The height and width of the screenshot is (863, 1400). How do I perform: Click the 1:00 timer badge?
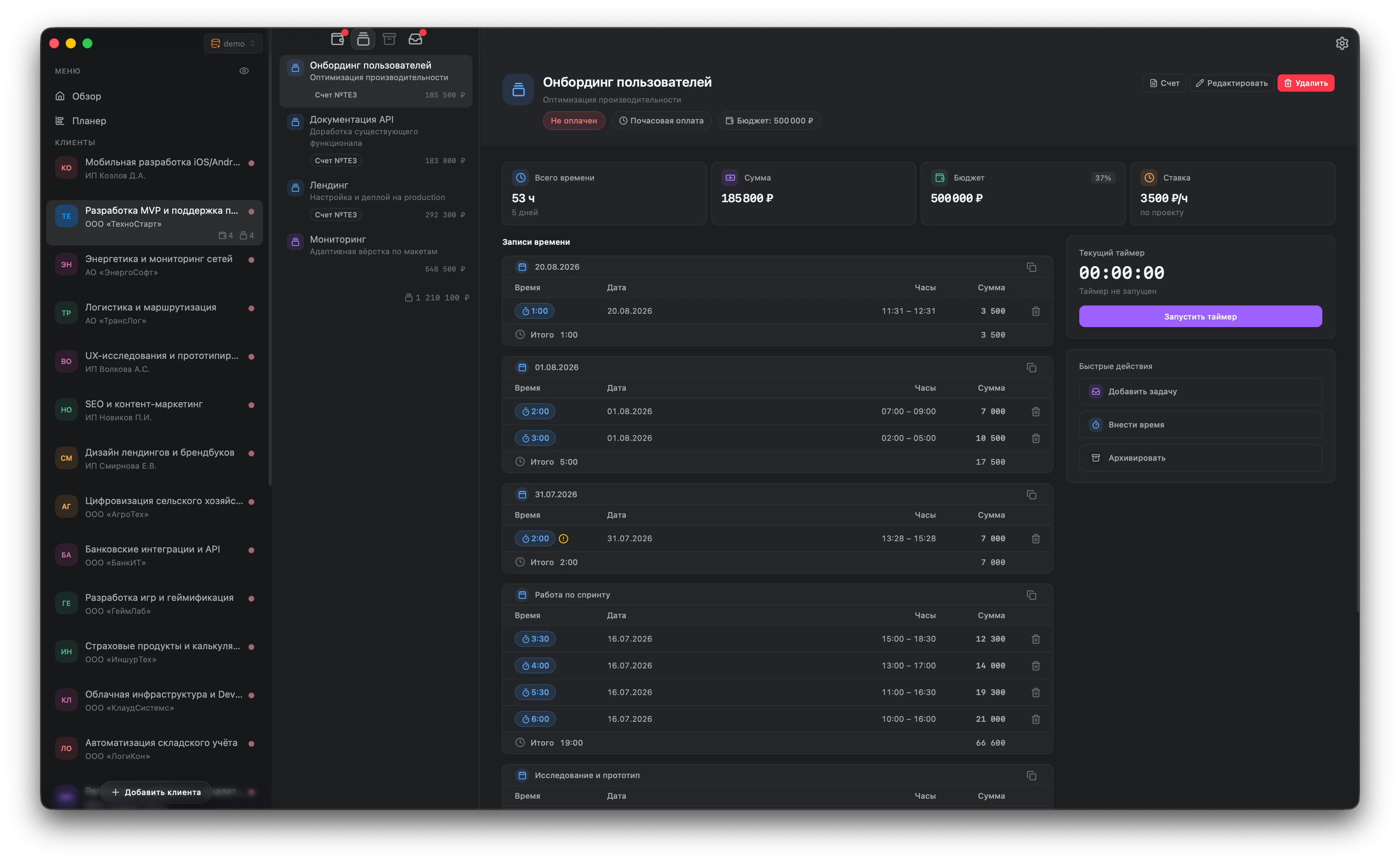tap(535, 311)
